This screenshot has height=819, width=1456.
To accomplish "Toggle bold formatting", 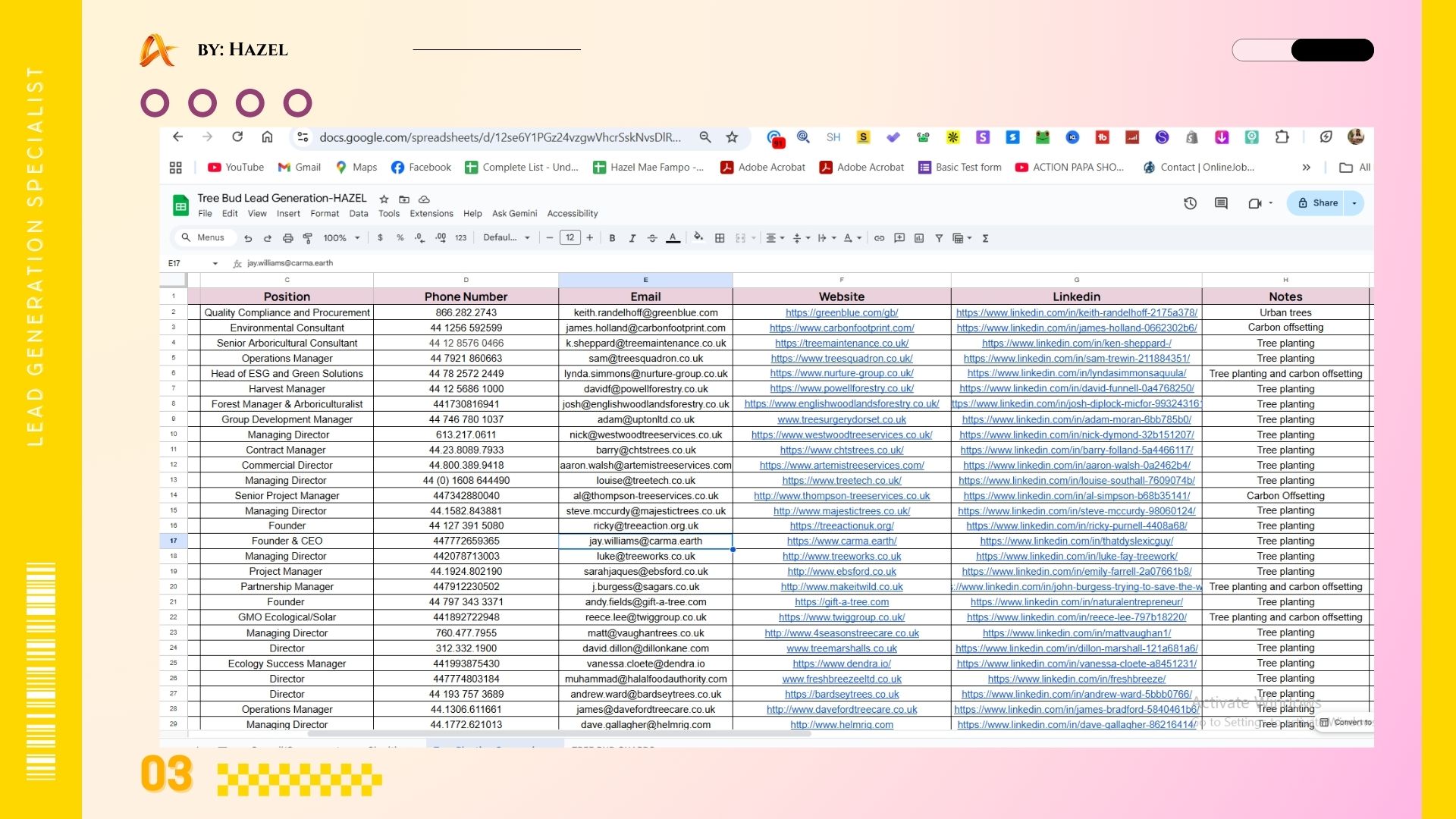I will tap(612, 238).
